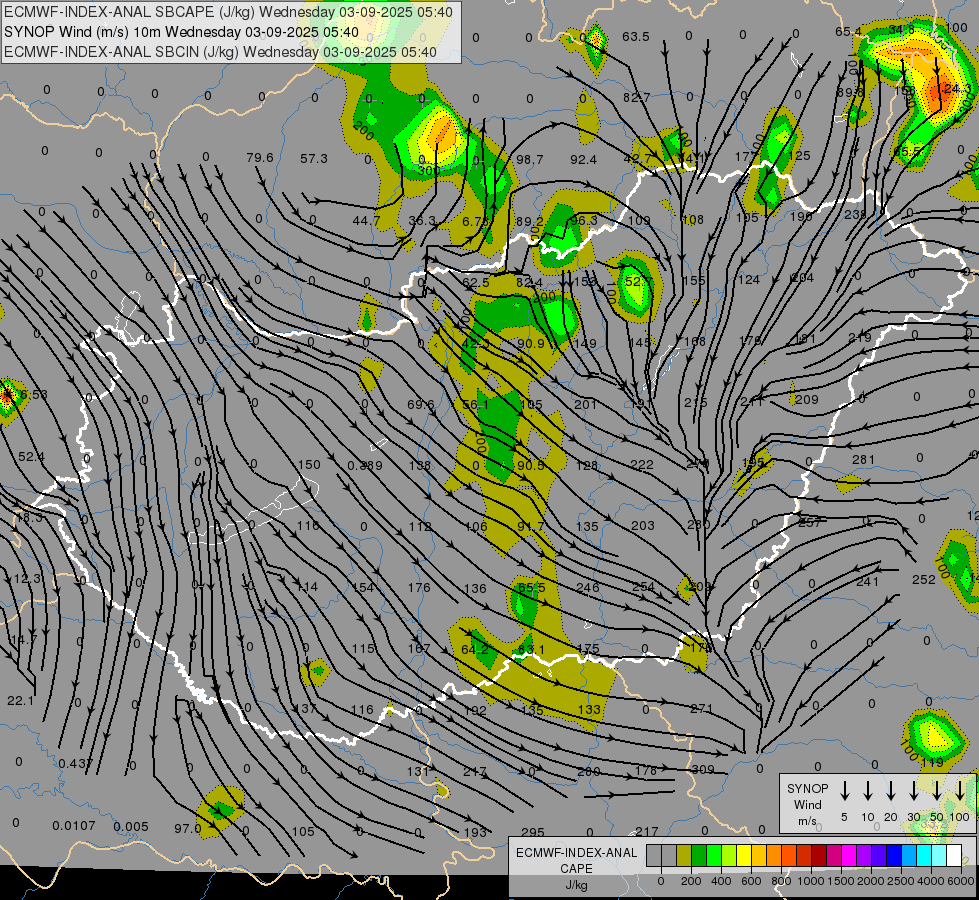
Task: Click the map value 64.2
Action: click(475, 649)
